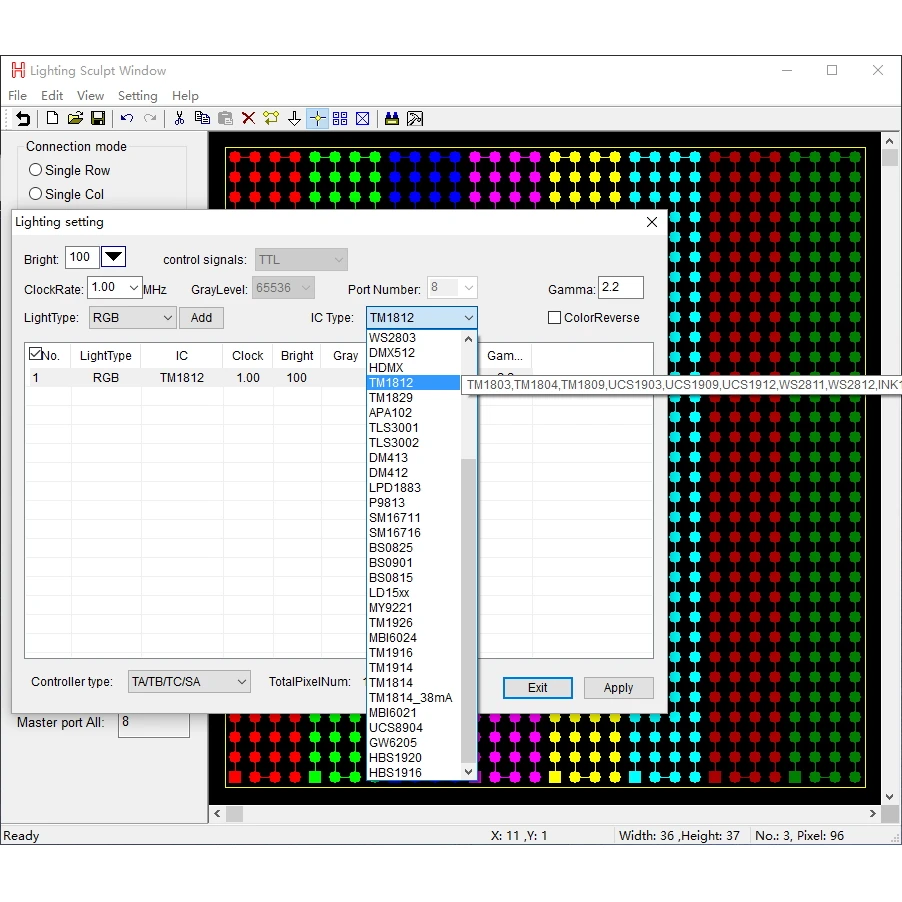Click the canvas horizontal scrollbar thumb

tap(234, 813)
